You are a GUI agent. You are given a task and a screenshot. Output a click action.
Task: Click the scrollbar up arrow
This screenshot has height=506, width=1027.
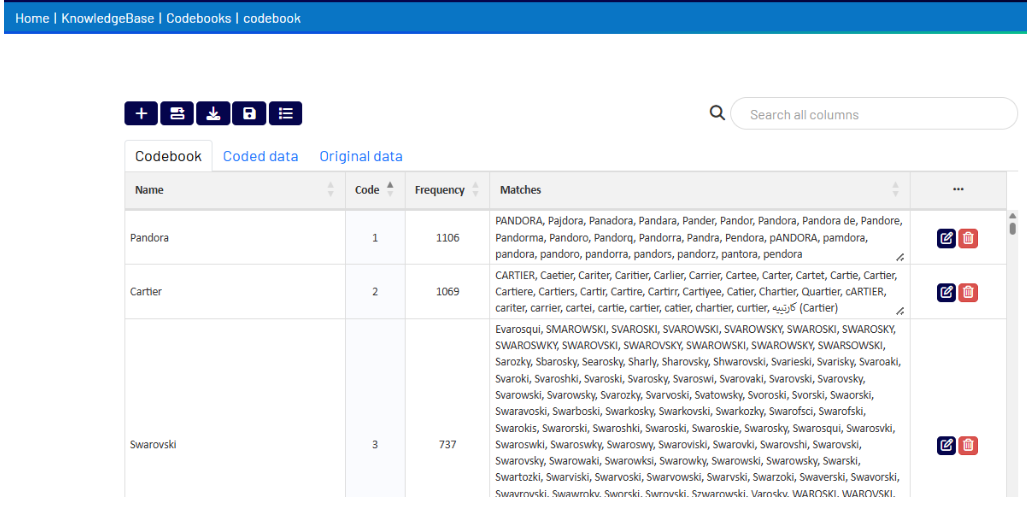point(1013,215)
